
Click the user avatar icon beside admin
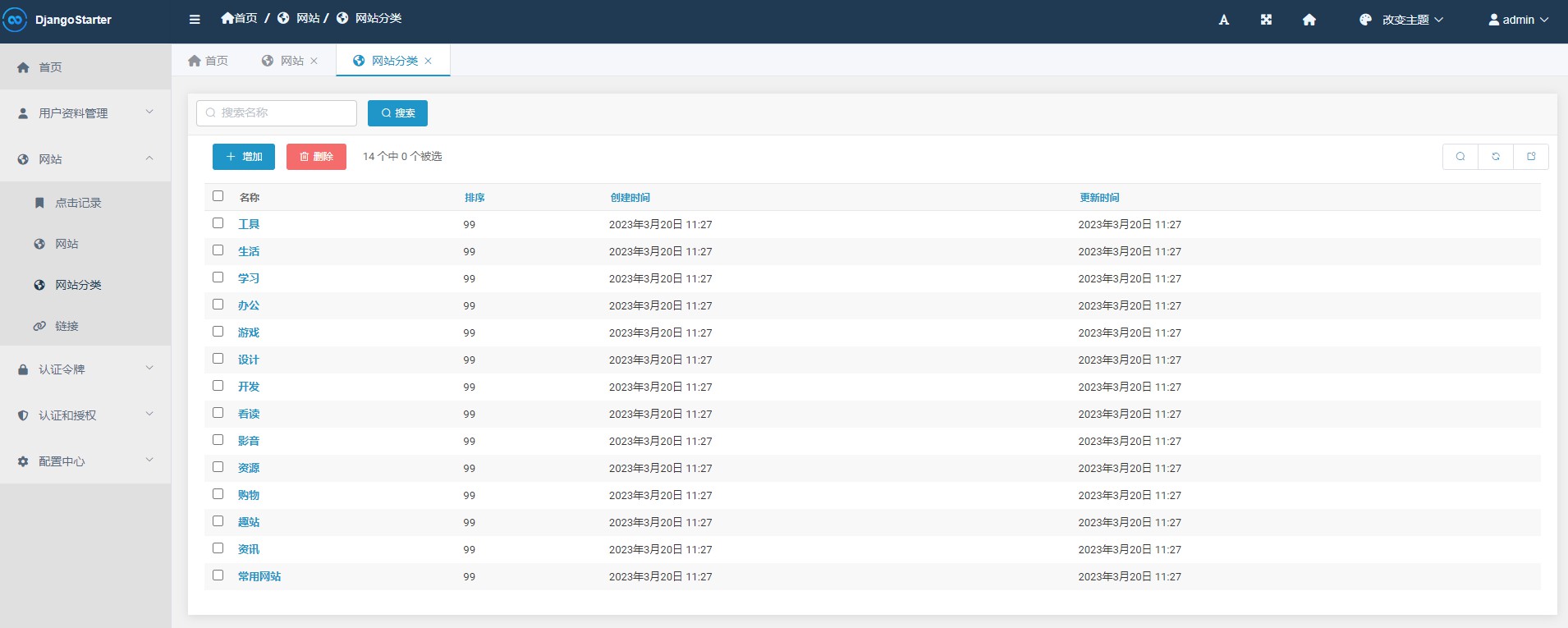[x=1494, y=20]
